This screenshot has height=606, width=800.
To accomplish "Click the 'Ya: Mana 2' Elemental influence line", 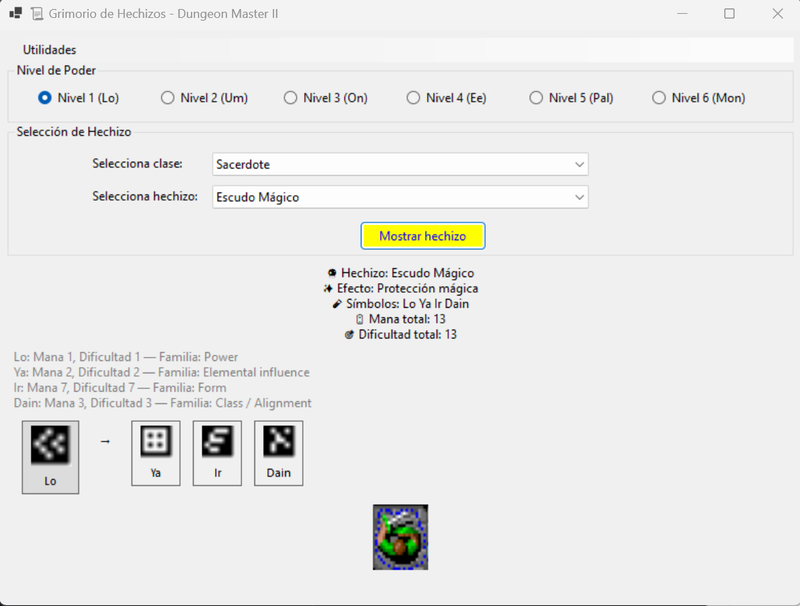I will 162,372.
